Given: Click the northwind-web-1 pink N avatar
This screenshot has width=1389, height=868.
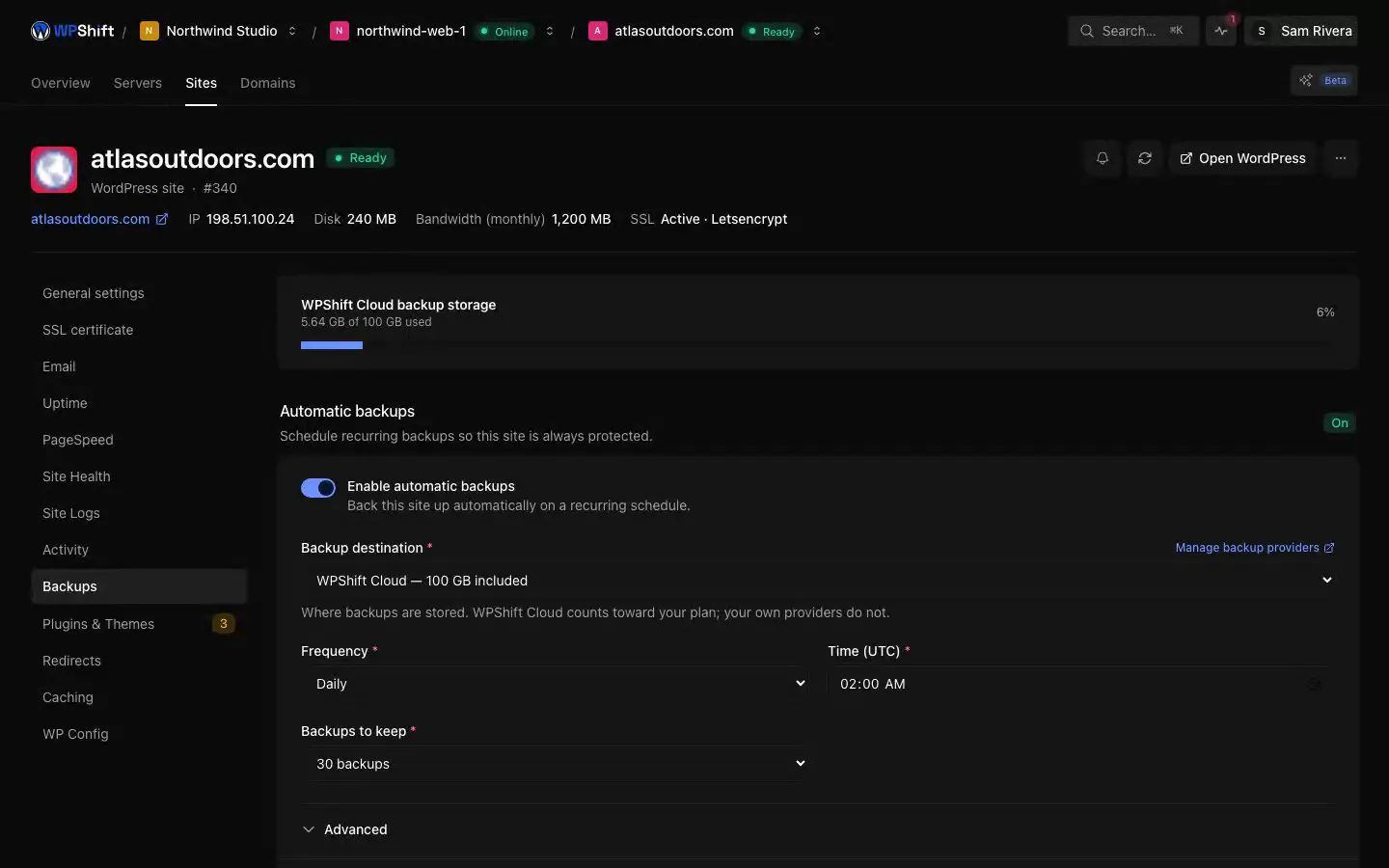Looking at the screenshot, I should click(339, 31).
